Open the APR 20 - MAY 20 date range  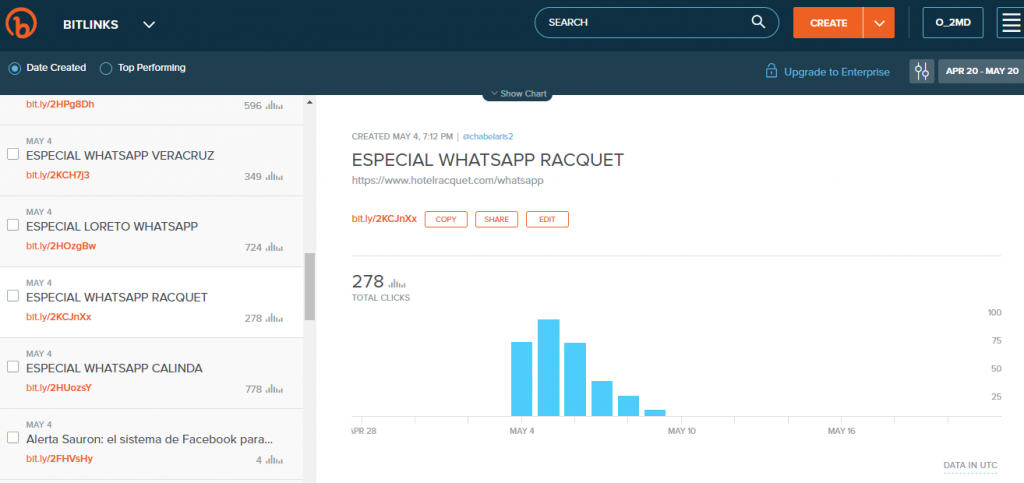click(x=981, y=71)
